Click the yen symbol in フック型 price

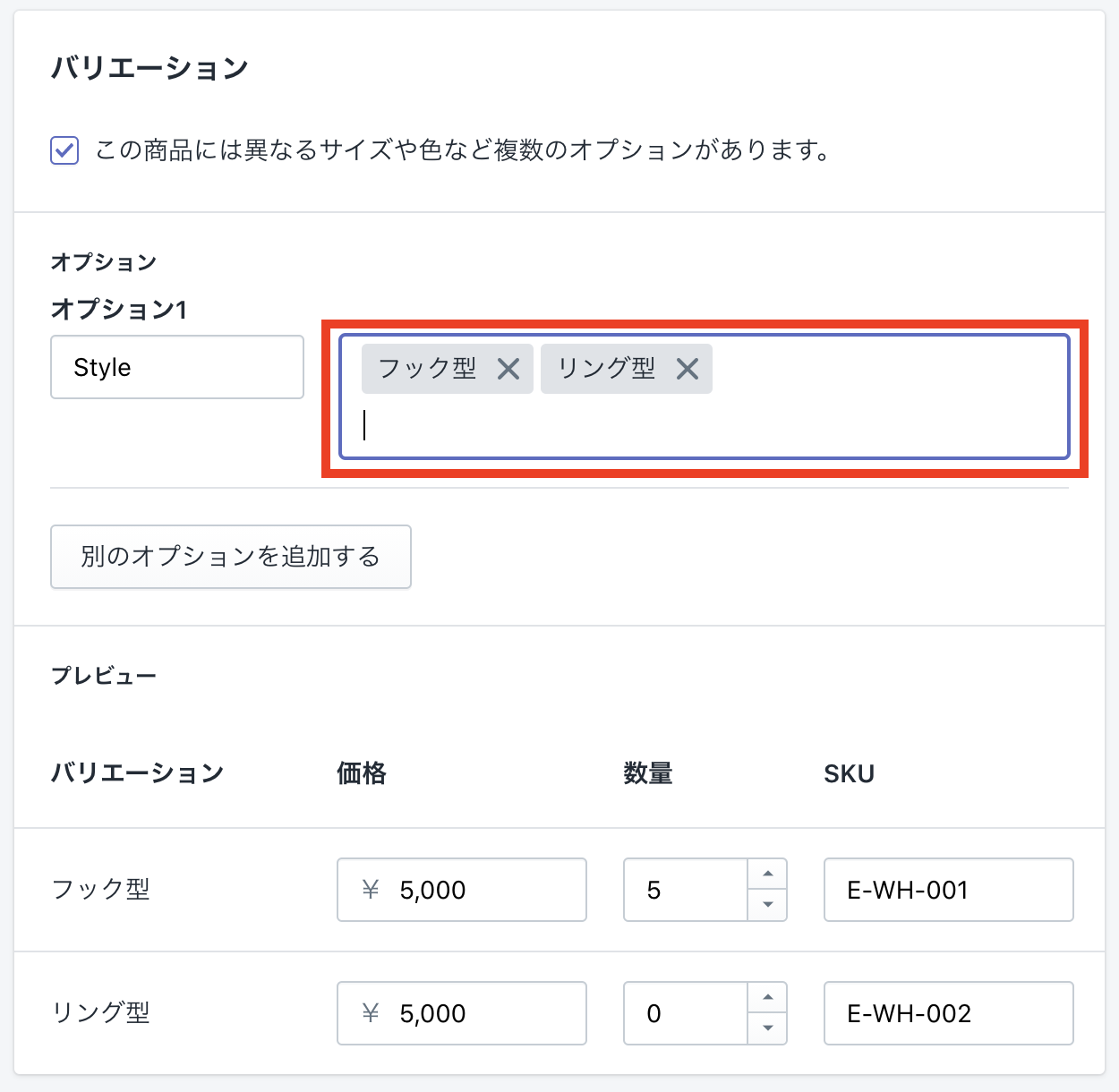coord(371,890)
